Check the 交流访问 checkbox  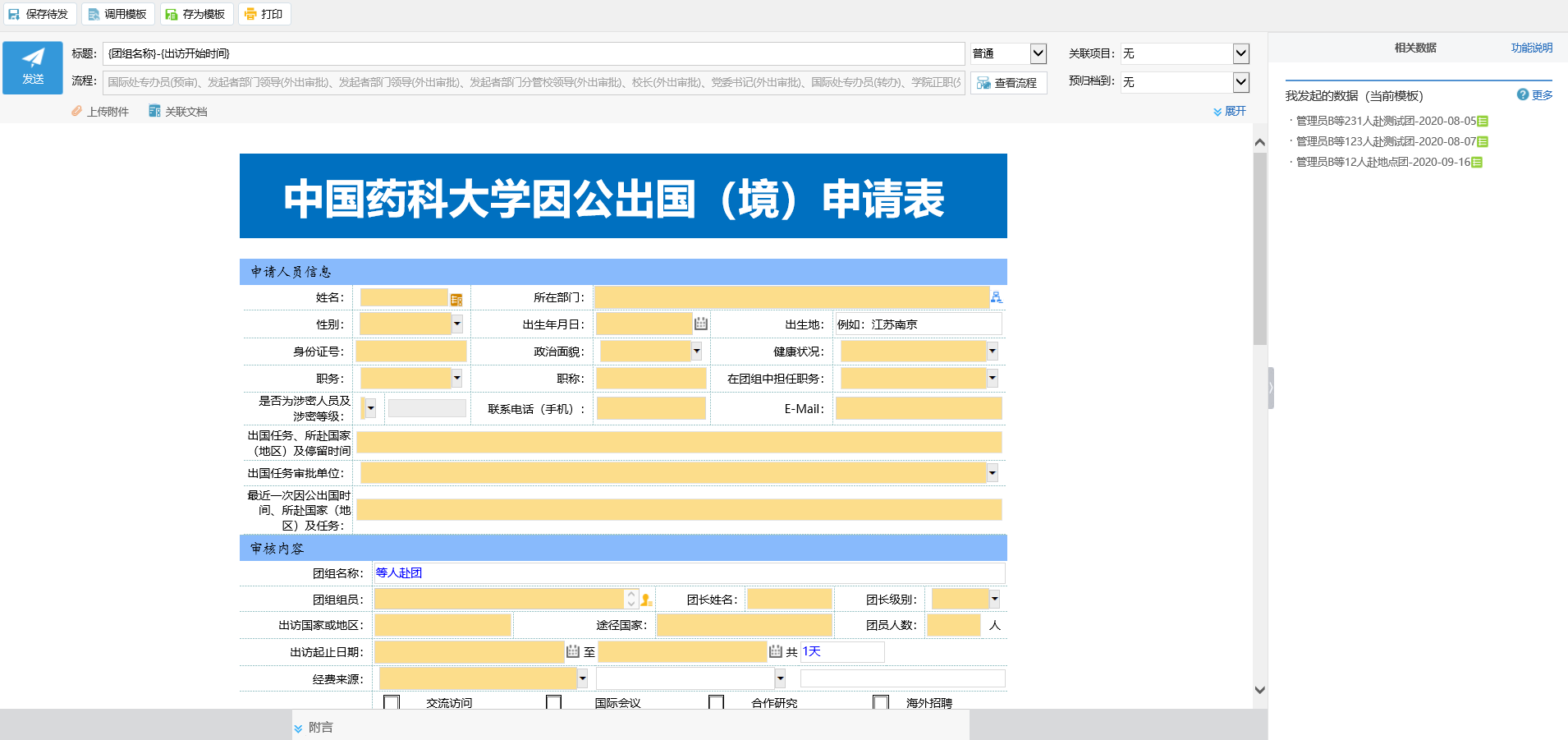click(x=392, y=702)
